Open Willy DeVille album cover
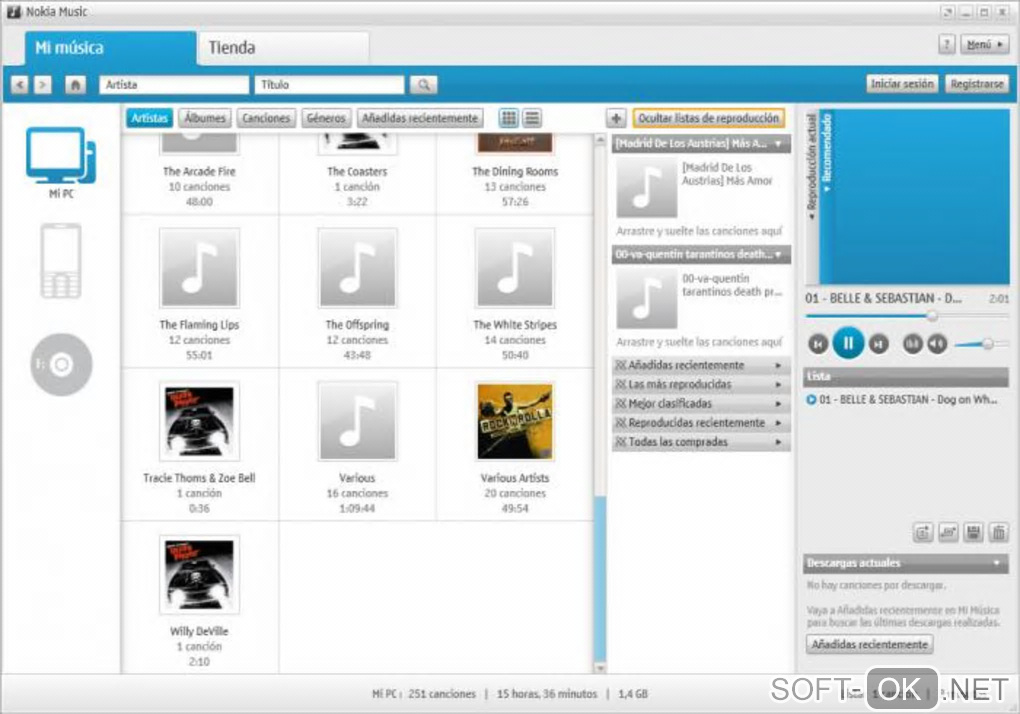1020x714 pixels. (200, 575)
